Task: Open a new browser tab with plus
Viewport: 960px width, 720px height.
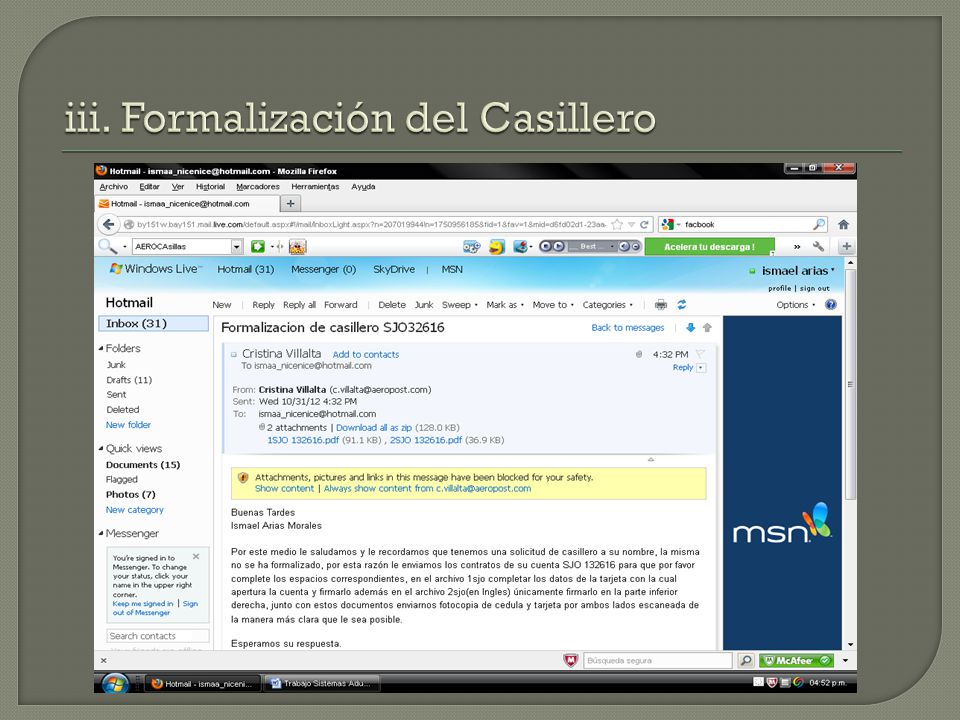Action: (291, 204)
